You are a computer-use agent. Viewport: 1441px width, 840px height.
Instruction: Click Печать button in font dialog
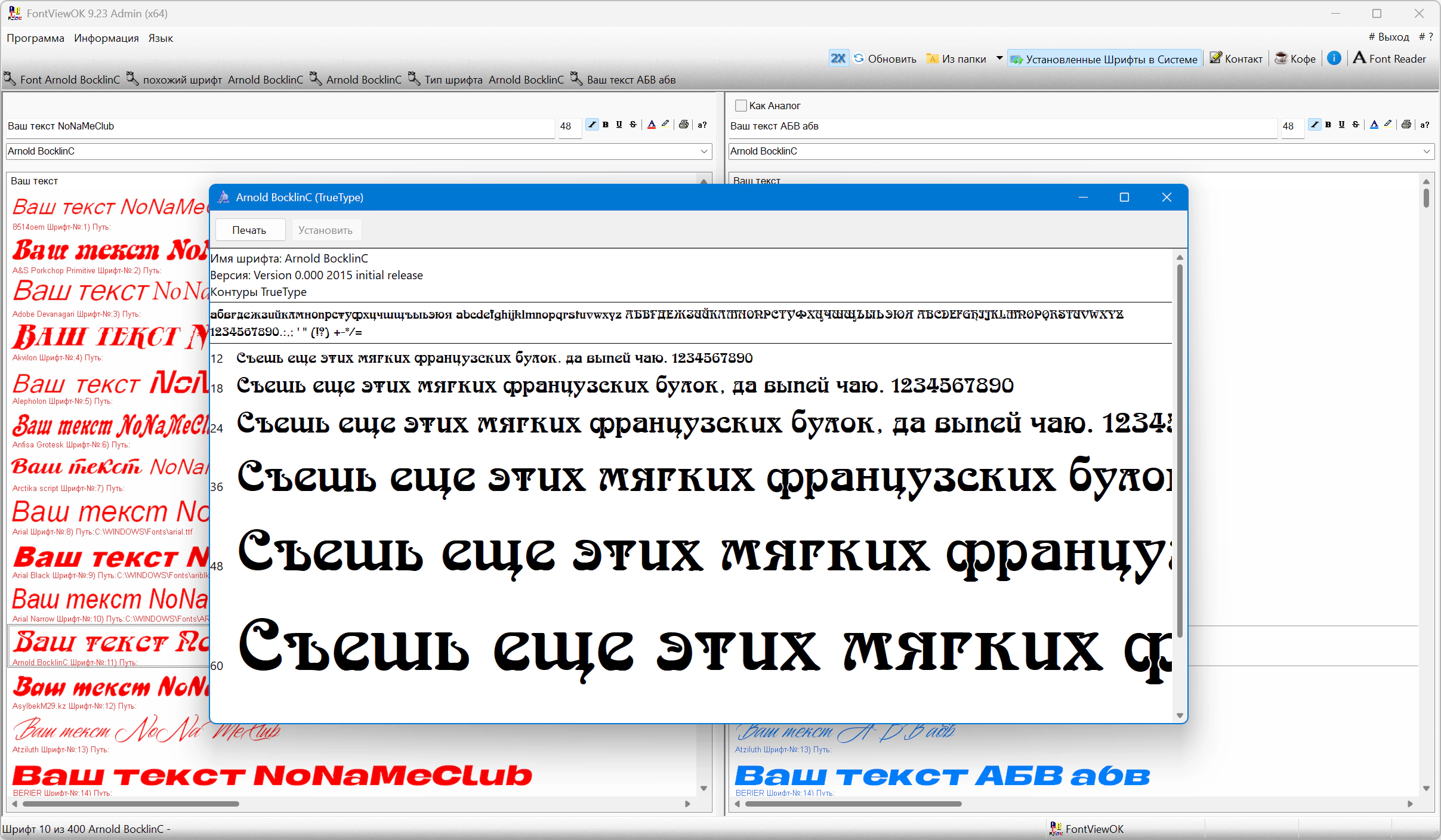pos(249,230)
